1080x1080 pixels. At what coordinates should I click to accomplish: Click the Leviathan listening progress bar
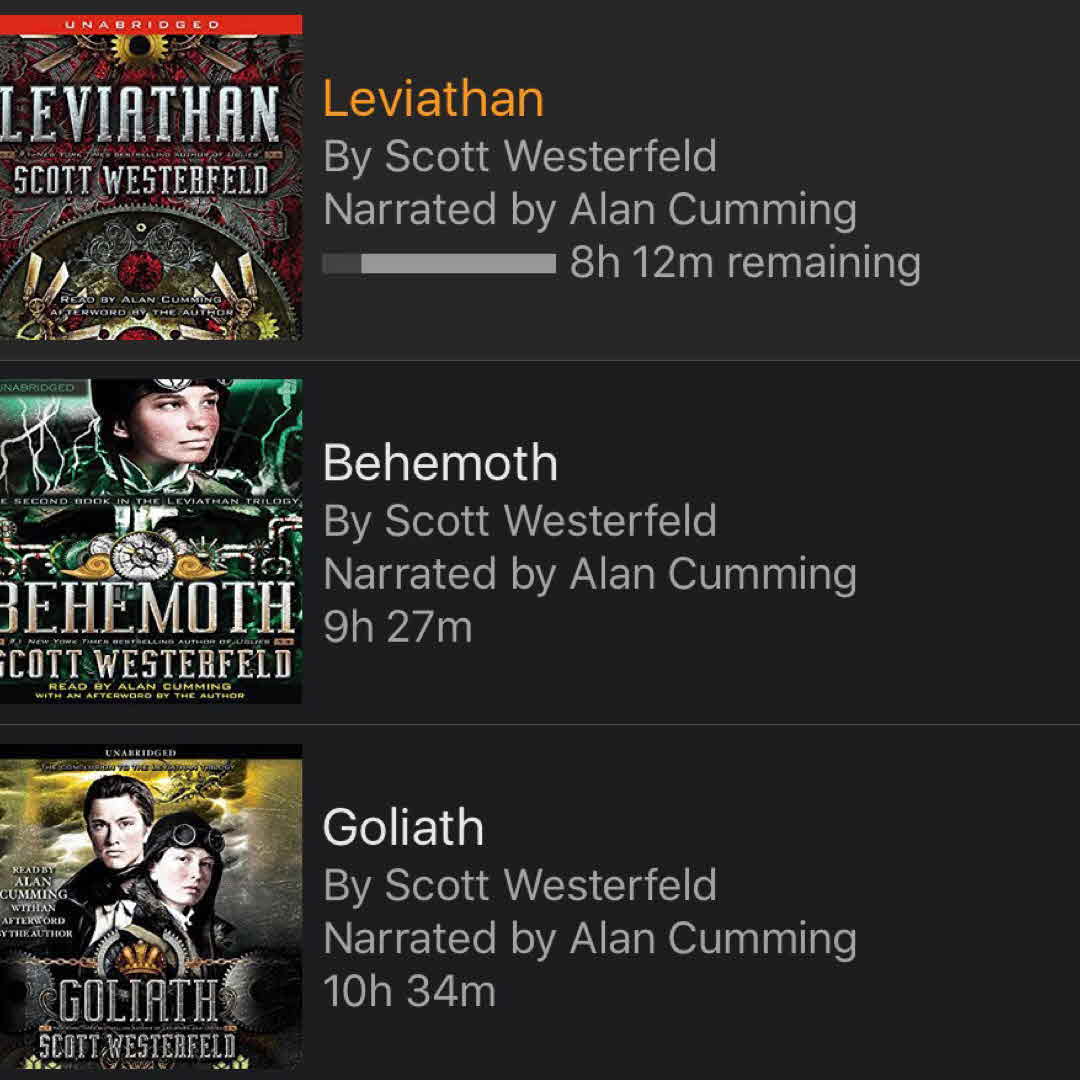pyautogui.click(x=439, y=264)
